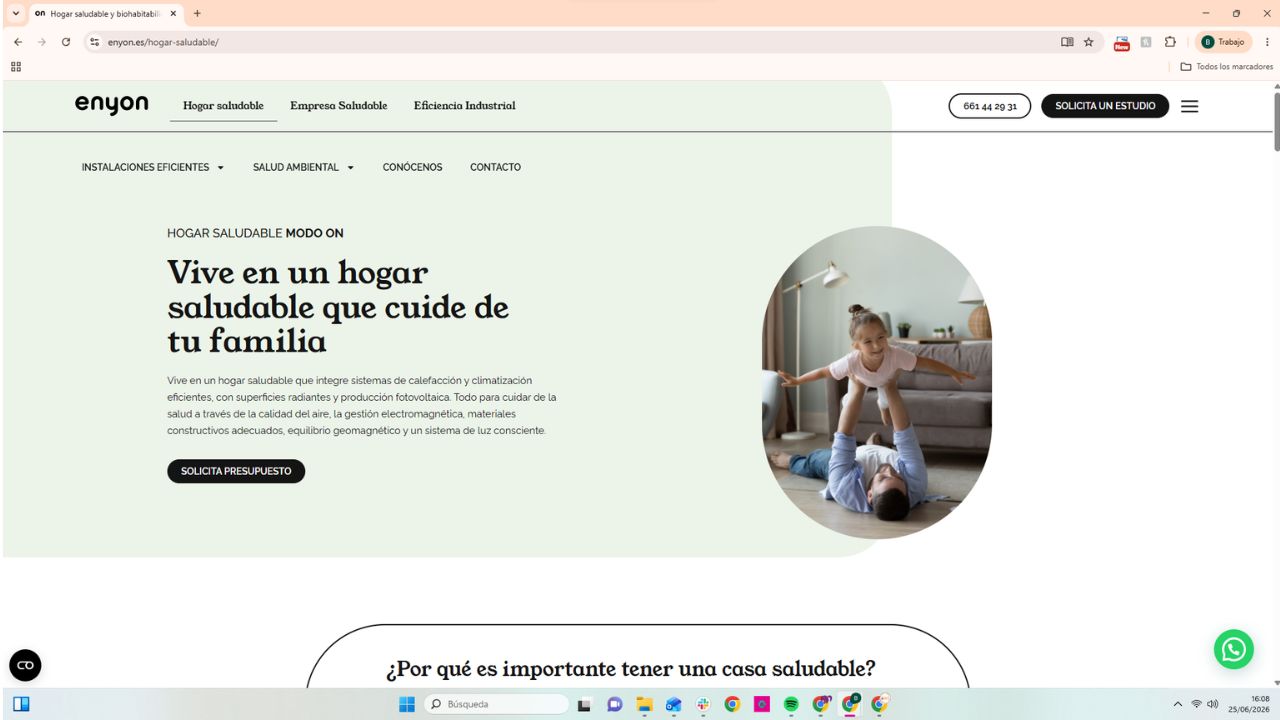Reload the page
Screen dimensions: 1280x720
tap(66, 42)
